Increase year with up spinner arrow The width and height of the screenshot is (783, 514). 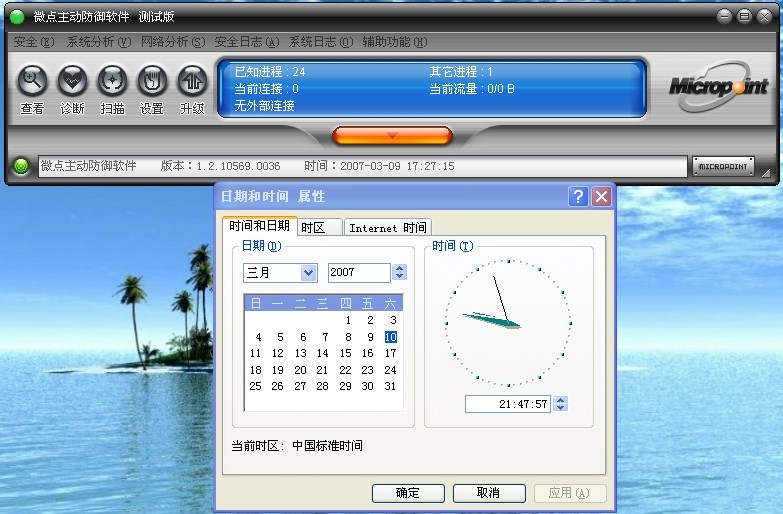click(399, 268)
